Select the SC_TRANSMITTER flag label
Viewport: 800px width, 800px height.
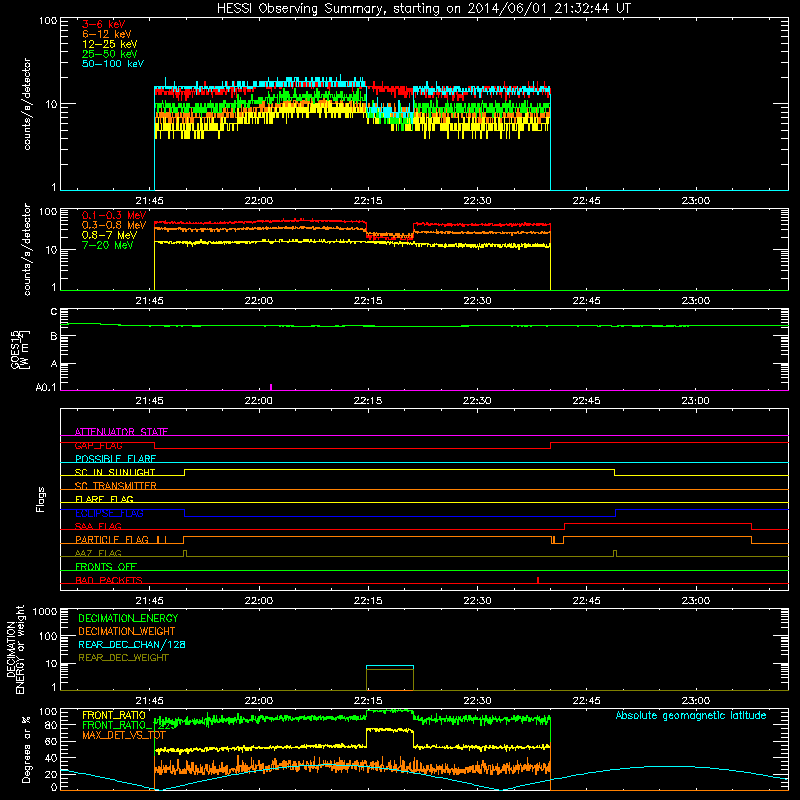coord(115,486)
